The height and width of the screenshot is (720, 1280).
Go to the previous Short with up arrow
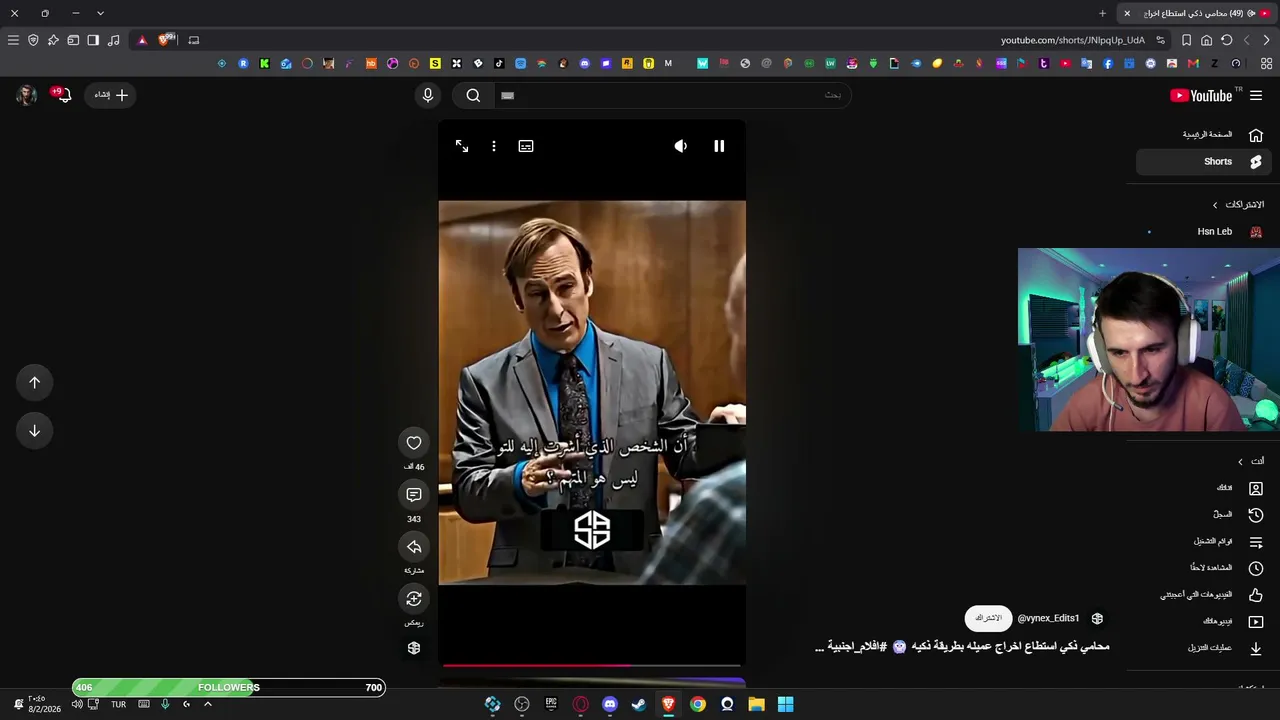click(x=34, y=382)
